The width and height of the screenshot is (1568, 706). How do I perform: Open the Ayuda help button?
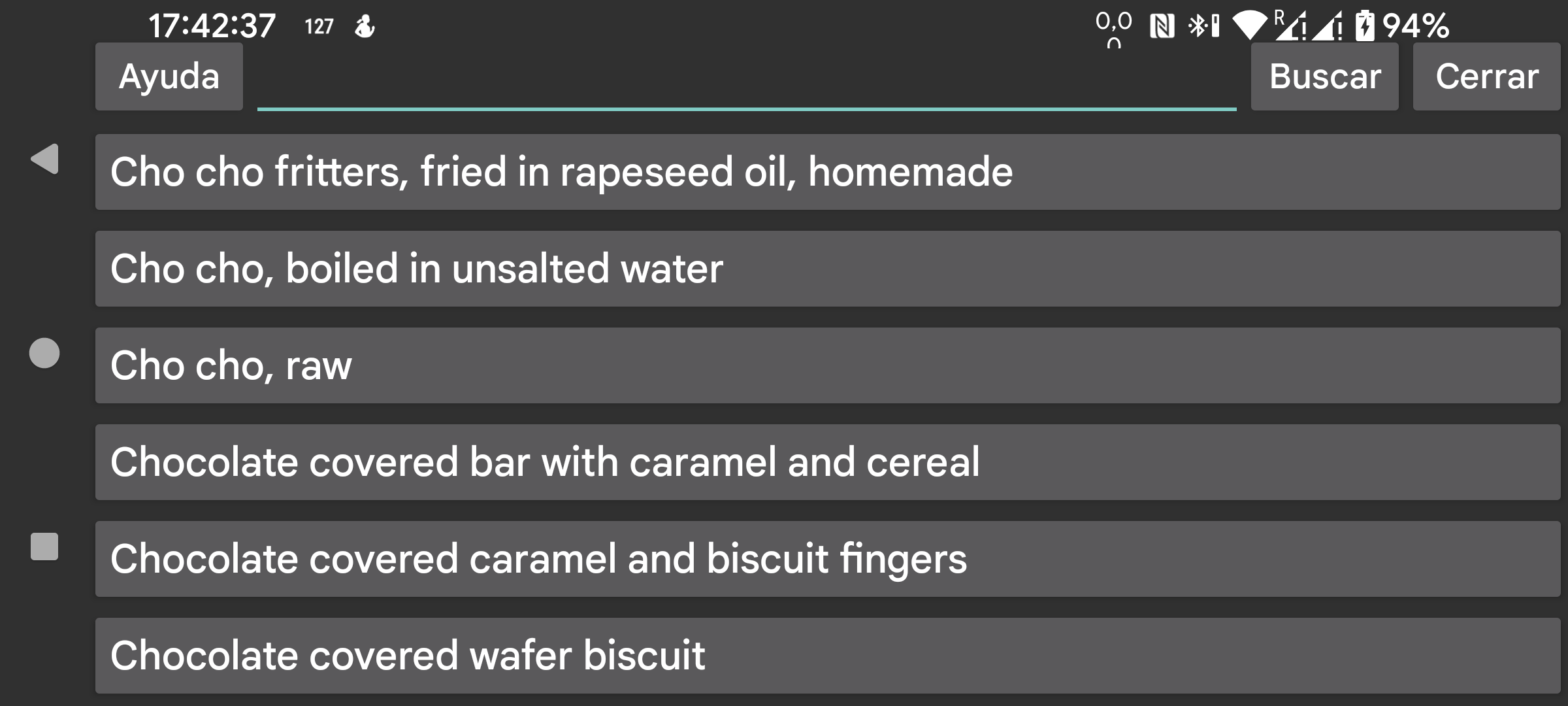pyautogui.click(x=169, y=76)
